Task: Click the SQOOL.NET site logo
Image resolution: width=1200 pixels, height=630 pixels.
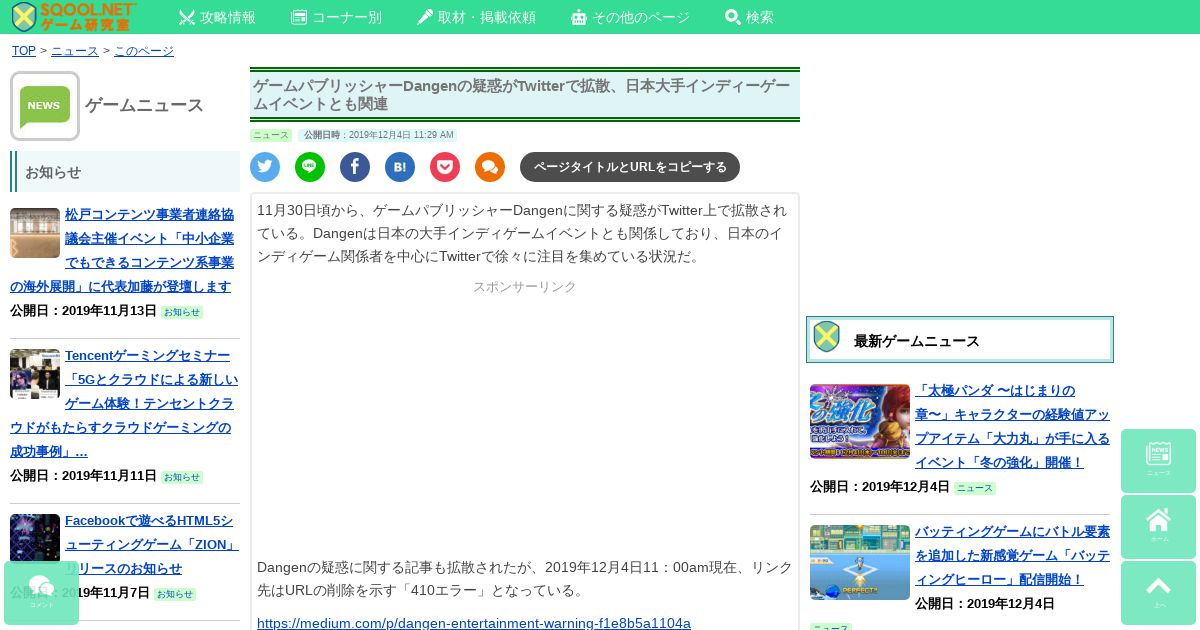Action: click(x=73, y=16)
